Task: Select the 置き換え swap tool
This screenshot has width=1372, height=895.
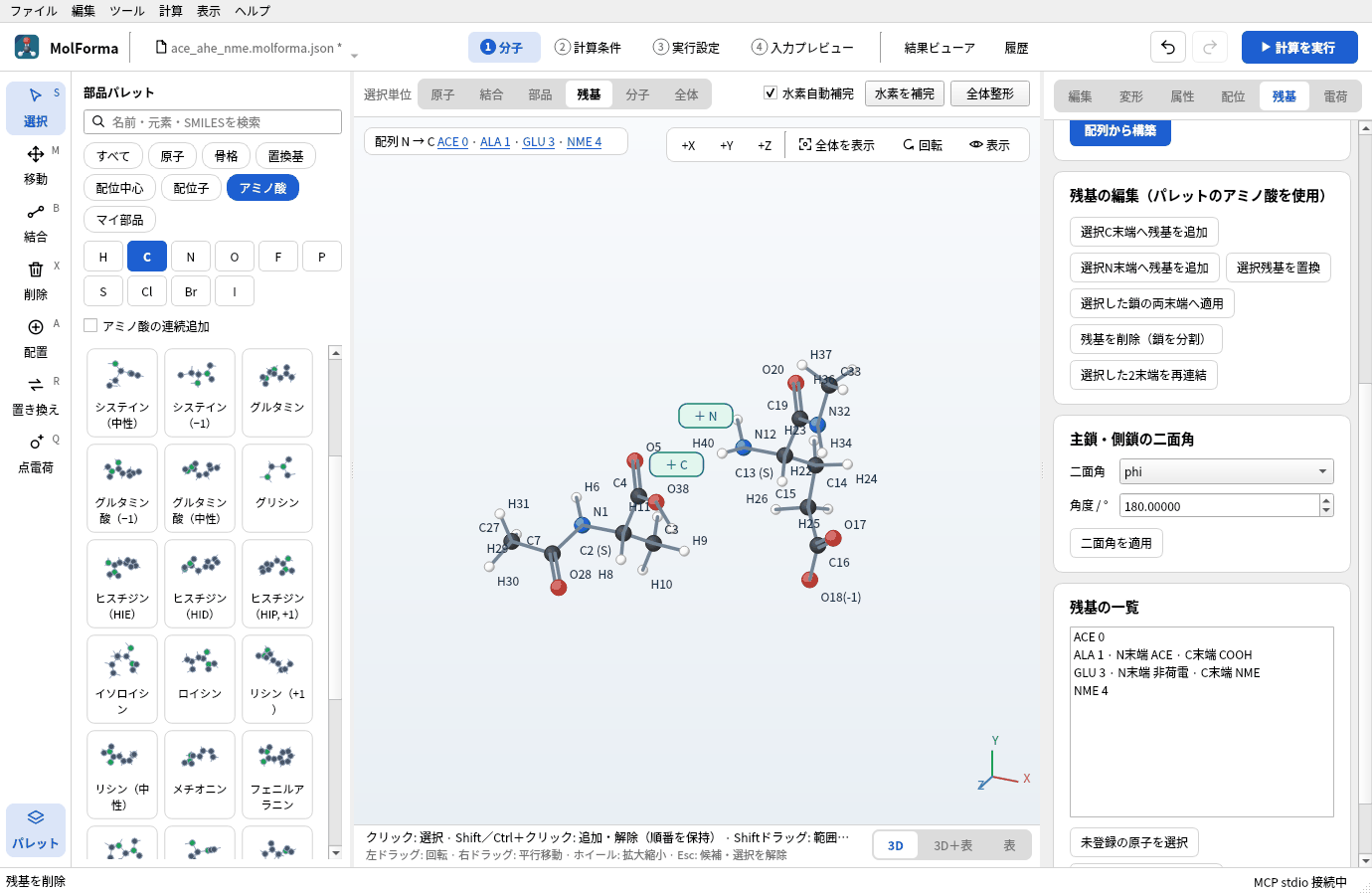Action: pyautogui.click(x=36, y=396)
